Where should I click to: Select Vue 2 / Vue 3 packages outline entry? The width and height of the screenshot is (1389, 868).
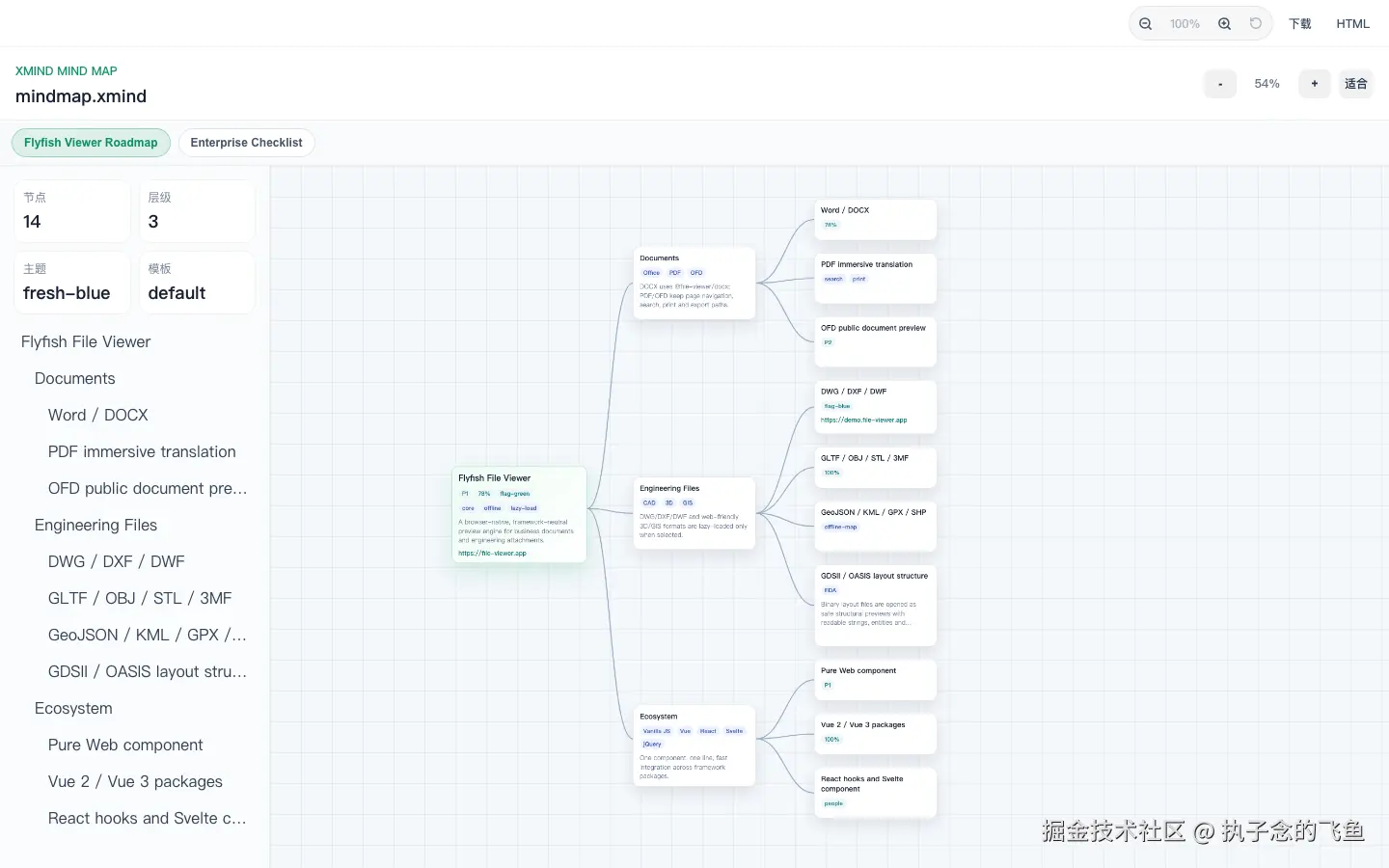(x=135, y=782)
